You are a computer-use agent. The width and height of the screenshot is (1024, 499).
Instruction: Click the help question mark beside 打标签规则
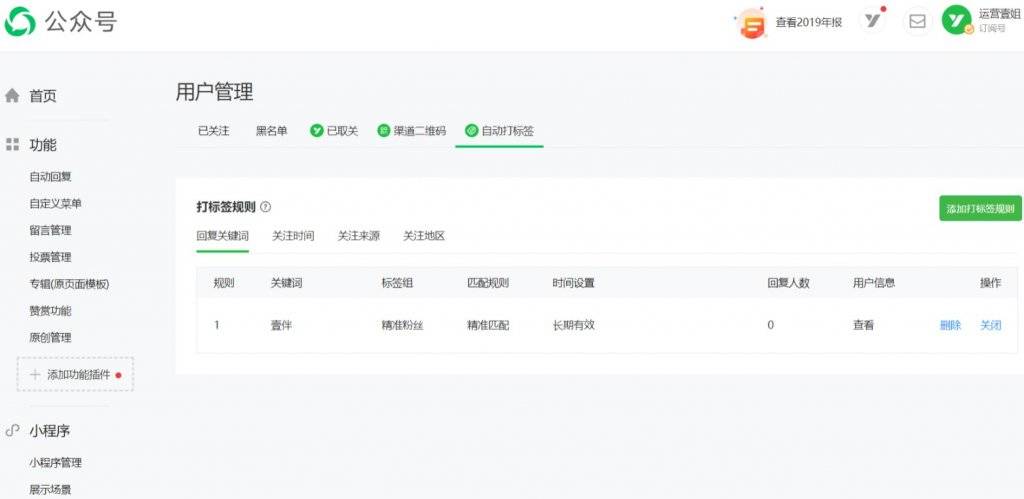265,207
